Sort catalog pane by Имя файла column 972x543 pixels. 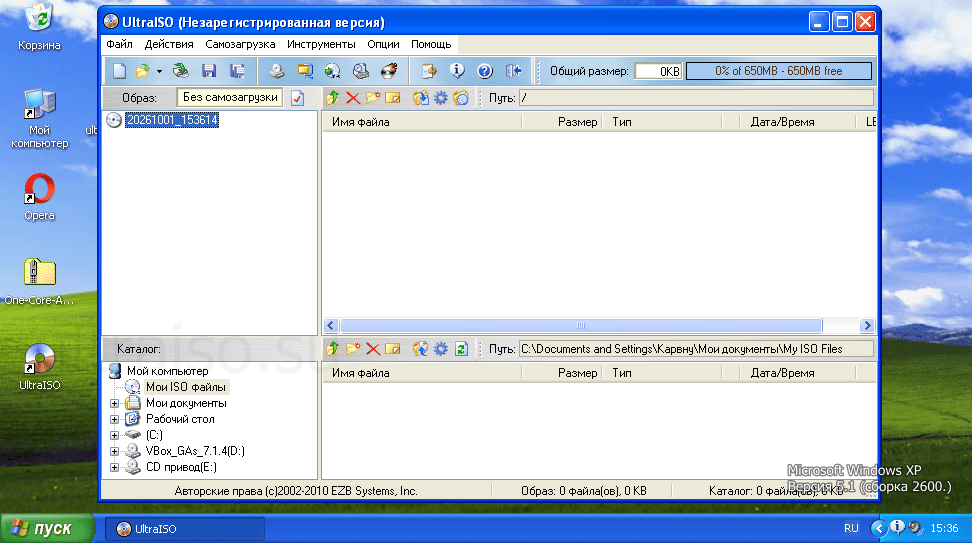[x=422, y=373]
